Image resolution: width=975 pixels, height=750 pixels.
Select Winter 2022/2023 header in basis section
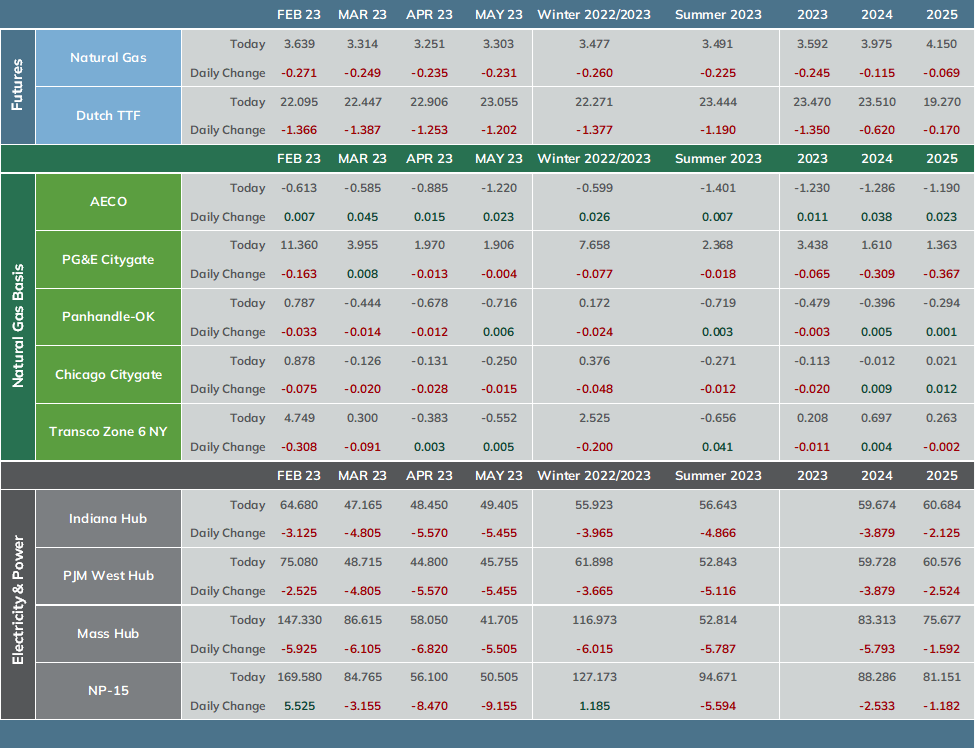click(x=594, y=159)
